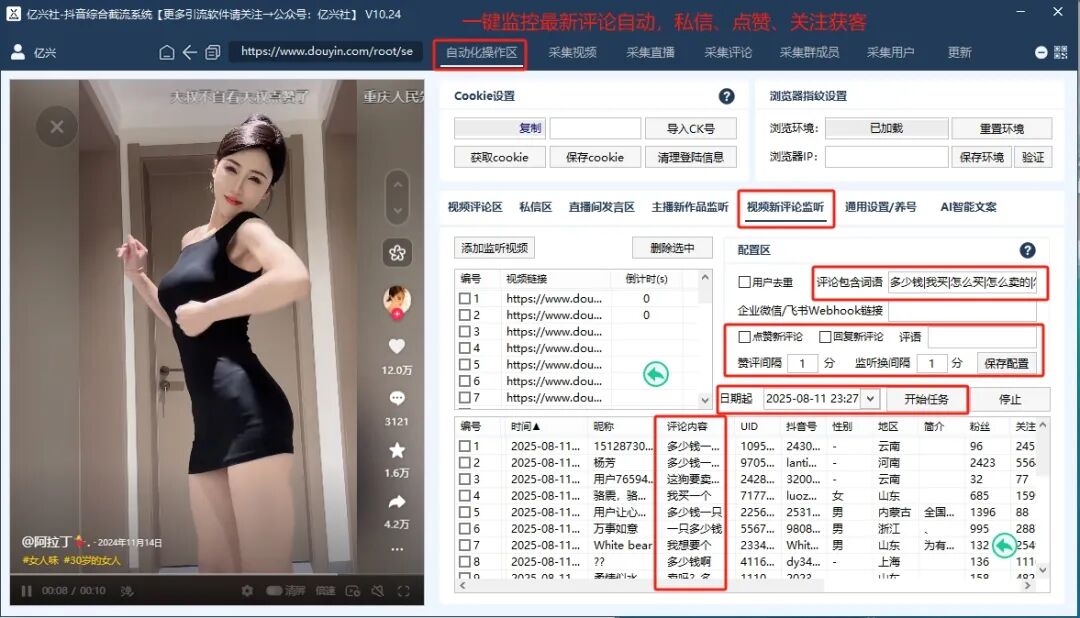Click the user profile icon by 亿兴

click(x=19, y=52)
